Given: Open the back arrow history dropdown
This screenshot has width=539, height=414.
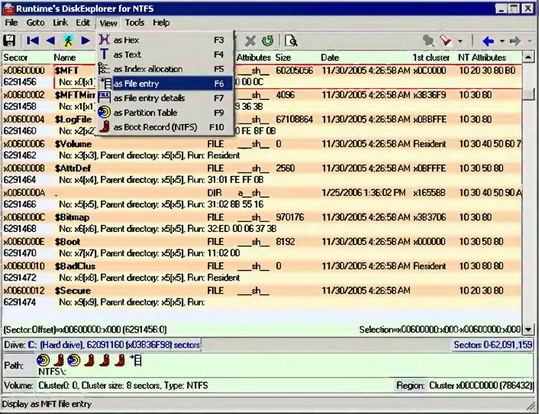Looking at the screenshot, I should click(502, 41).
